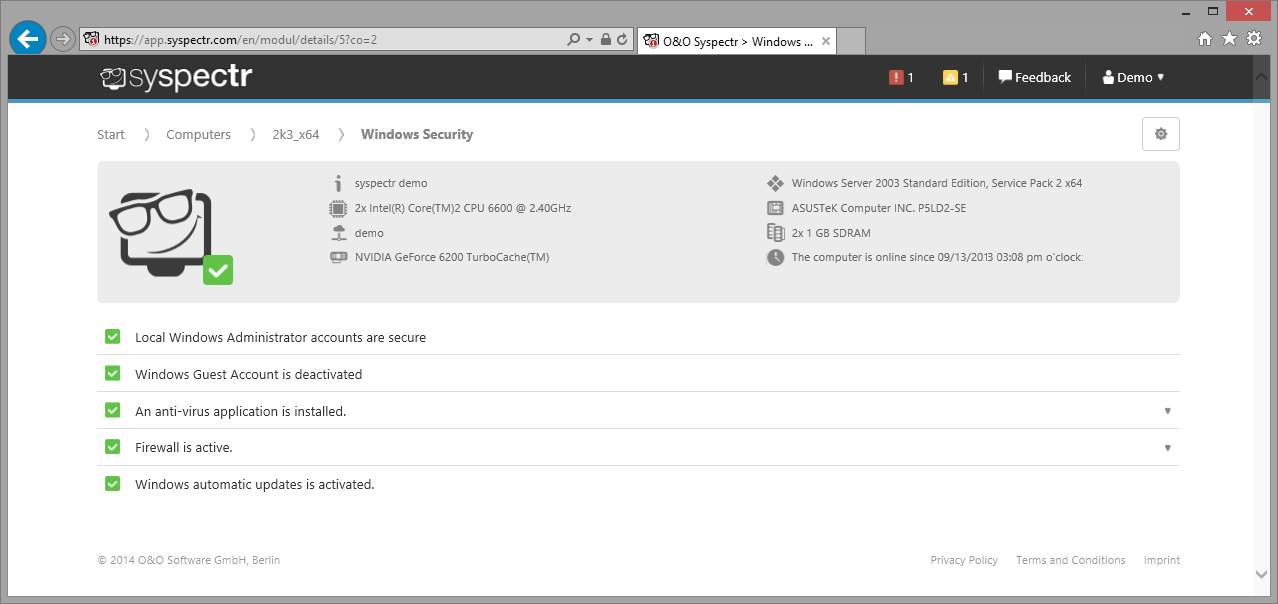Click the clock icon beside online since
1278x604 pixels.
pyautogui.click(x=775, y=257)
